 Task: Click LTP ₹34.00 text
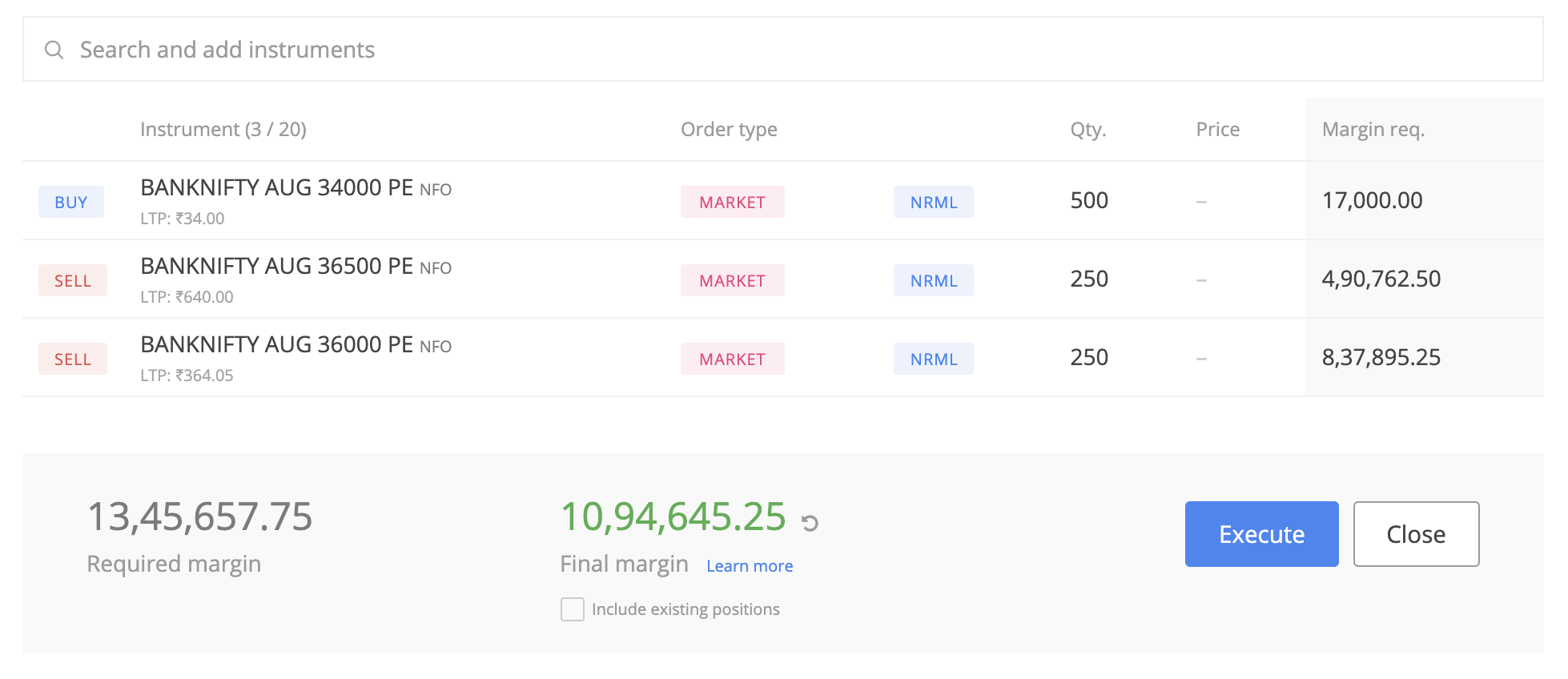pyautogui.click(x=182, y=219)
